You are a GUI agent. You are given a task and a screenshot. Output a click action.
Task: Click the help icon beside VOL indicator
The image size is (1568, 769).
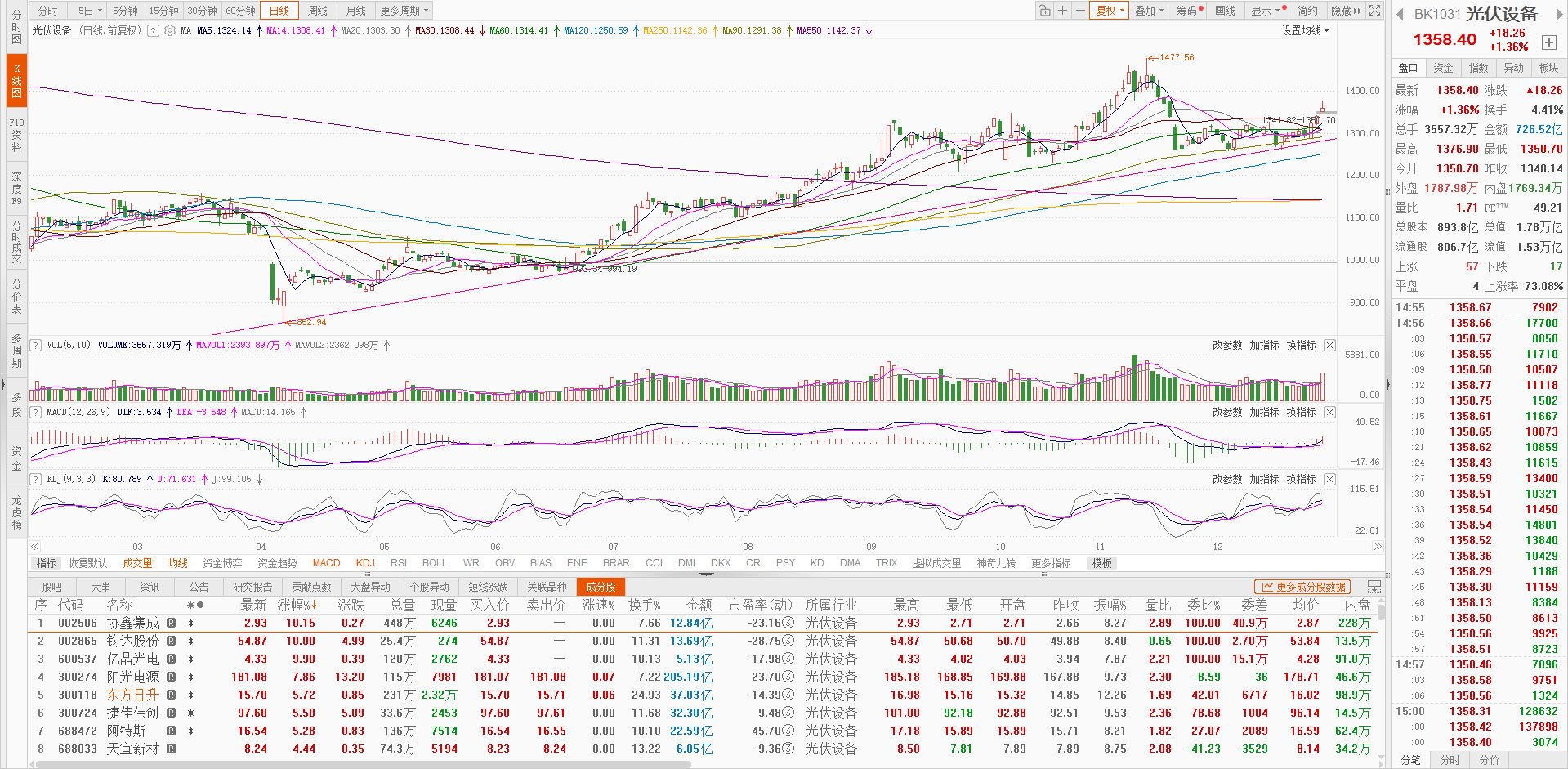[x=36, y=345]
